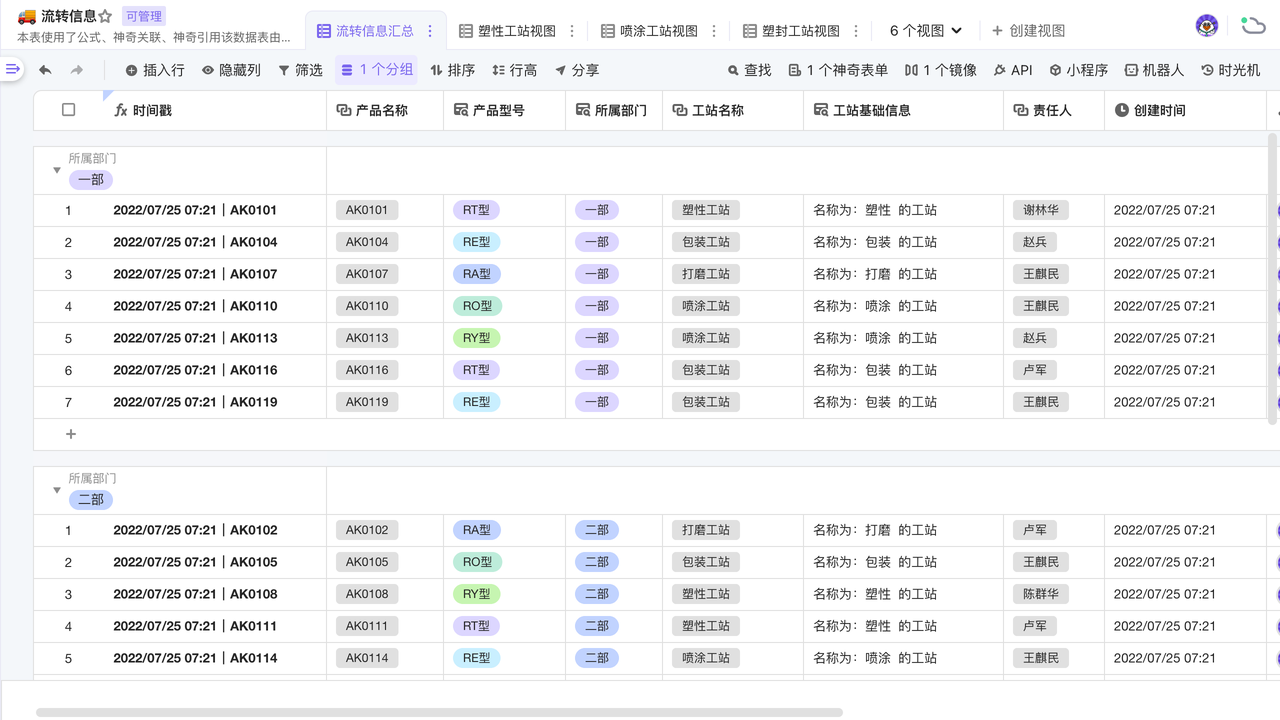Click the 责任人 column header
The width and height of the screenshot is (1280, 720).
(x=1054, y=110)
